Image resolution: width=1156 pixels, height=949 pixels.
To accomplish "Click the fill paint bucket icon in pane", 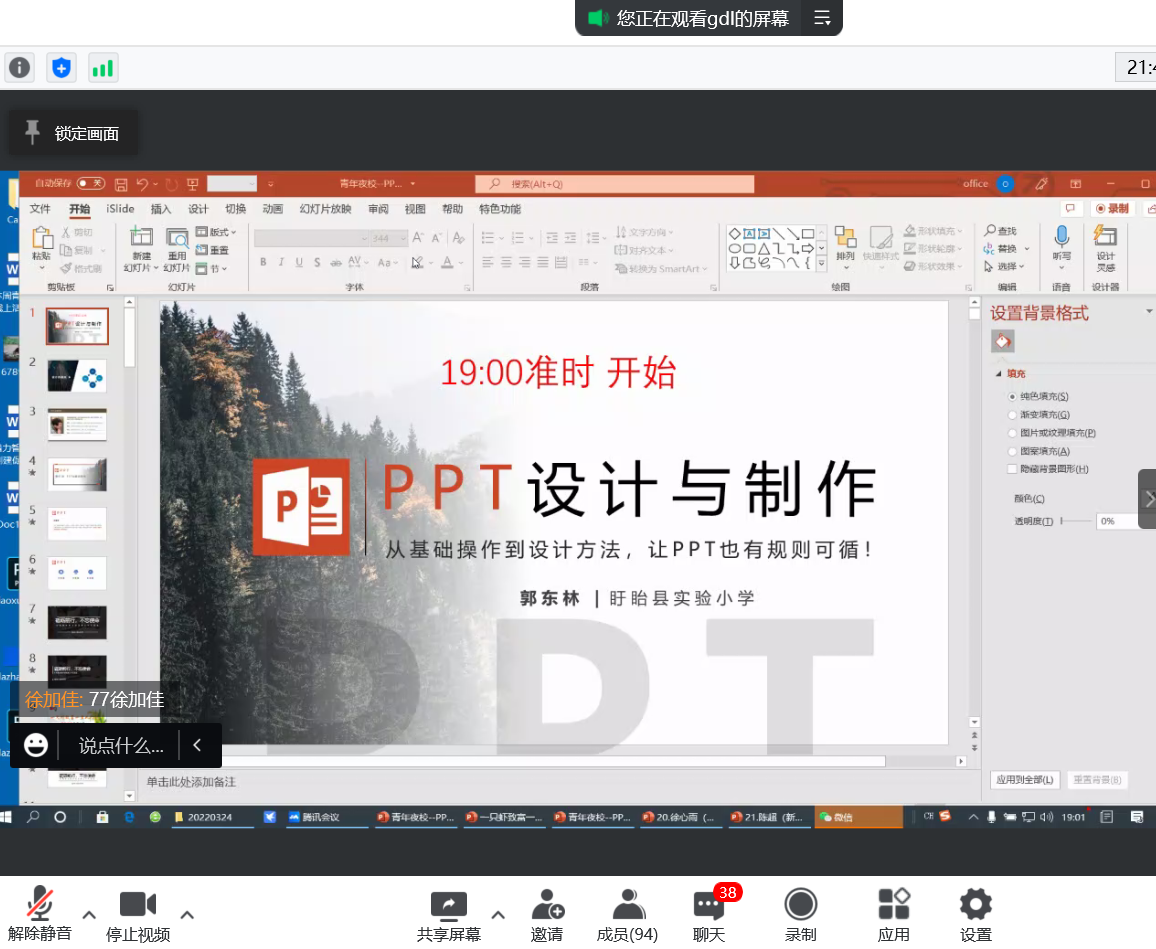I will point(1003,341).
